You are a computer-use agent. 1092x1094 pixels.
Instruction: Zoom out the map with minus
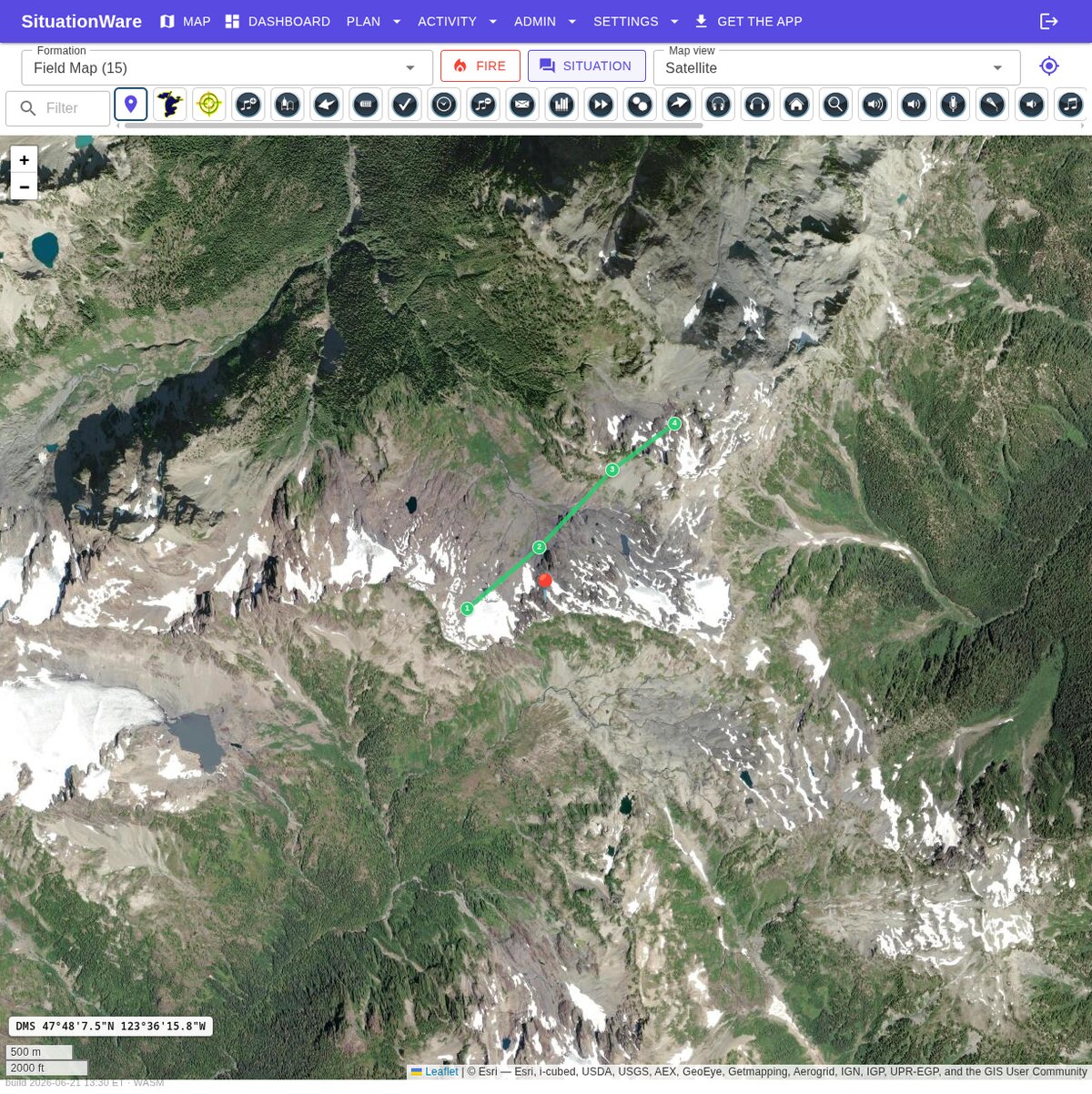[25, 187]
